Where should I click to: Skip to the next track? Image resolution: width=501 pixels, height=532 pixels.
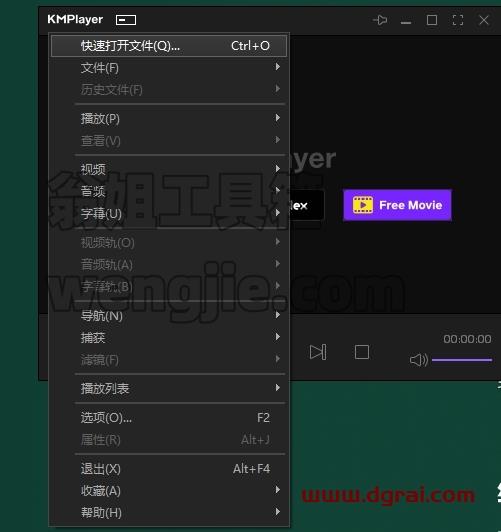(318, 352)
